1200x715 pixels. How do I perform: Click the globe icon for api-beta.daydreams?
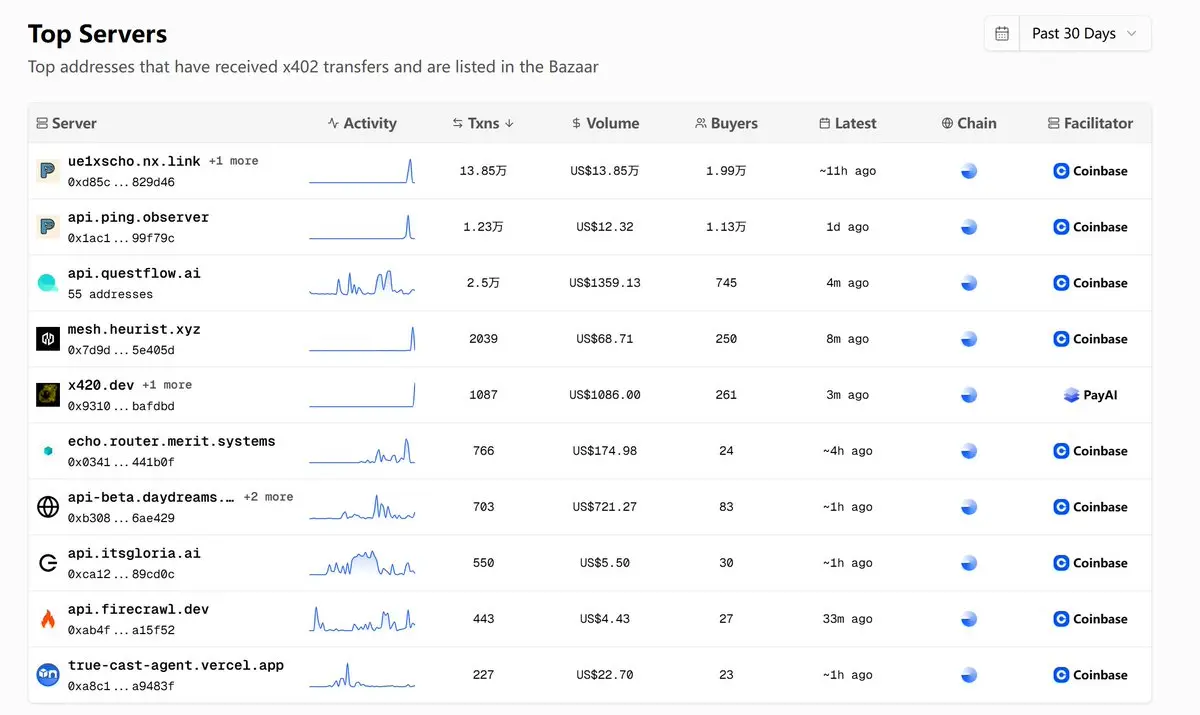tap(48, 507)
